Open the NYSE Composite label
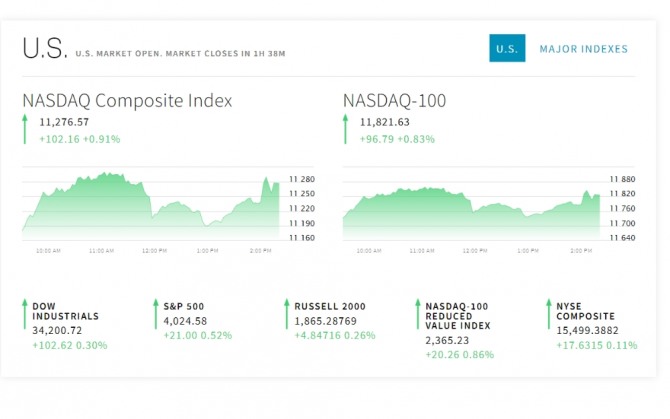Screen dimensions: 670x419 click(585, 311)
